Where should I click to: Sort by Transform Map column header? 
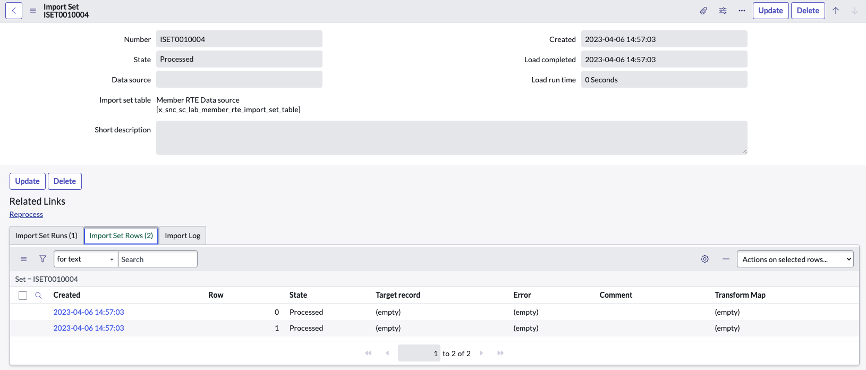740,295
